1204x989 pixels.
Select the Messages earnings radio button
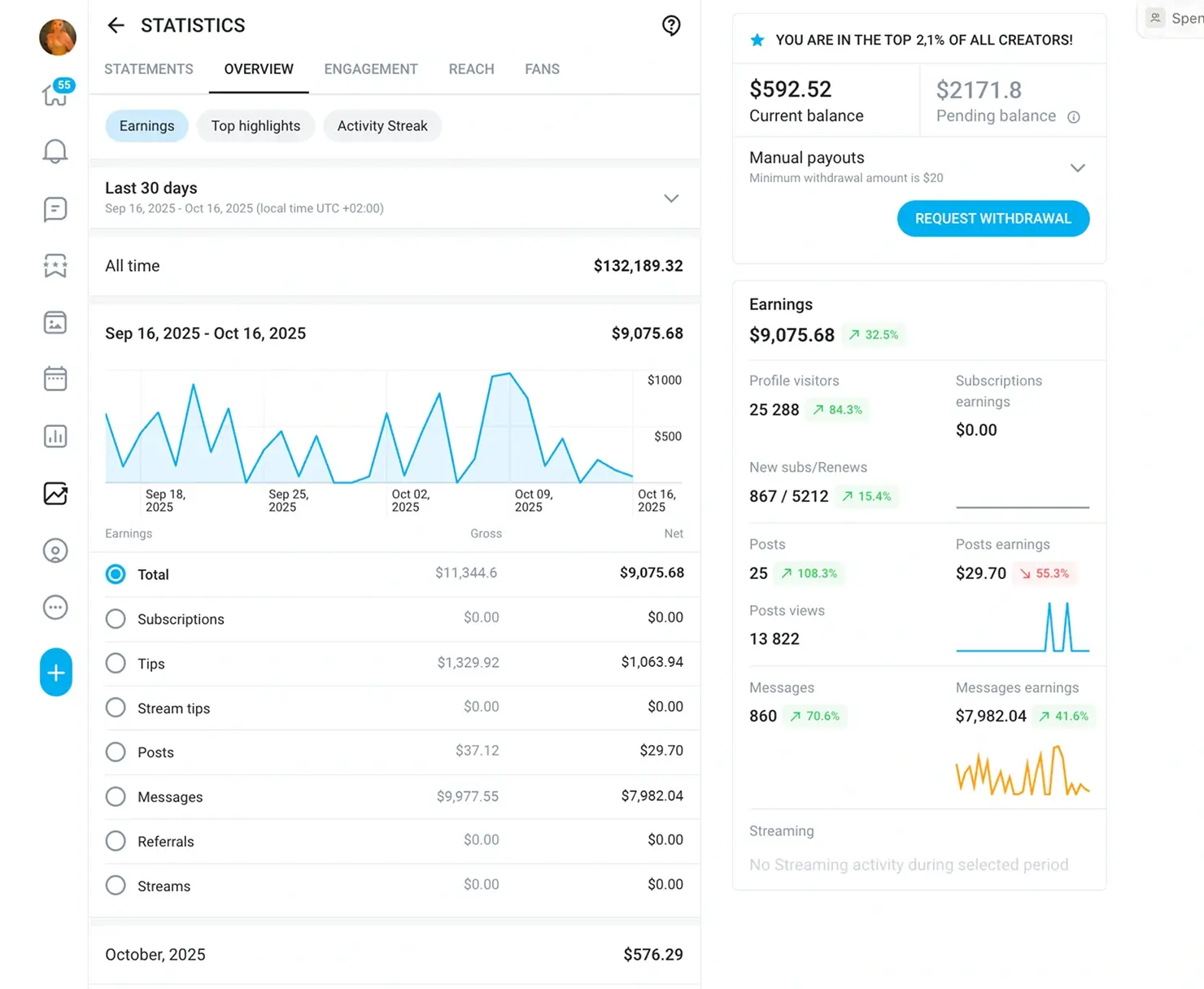tap(116, 796)
